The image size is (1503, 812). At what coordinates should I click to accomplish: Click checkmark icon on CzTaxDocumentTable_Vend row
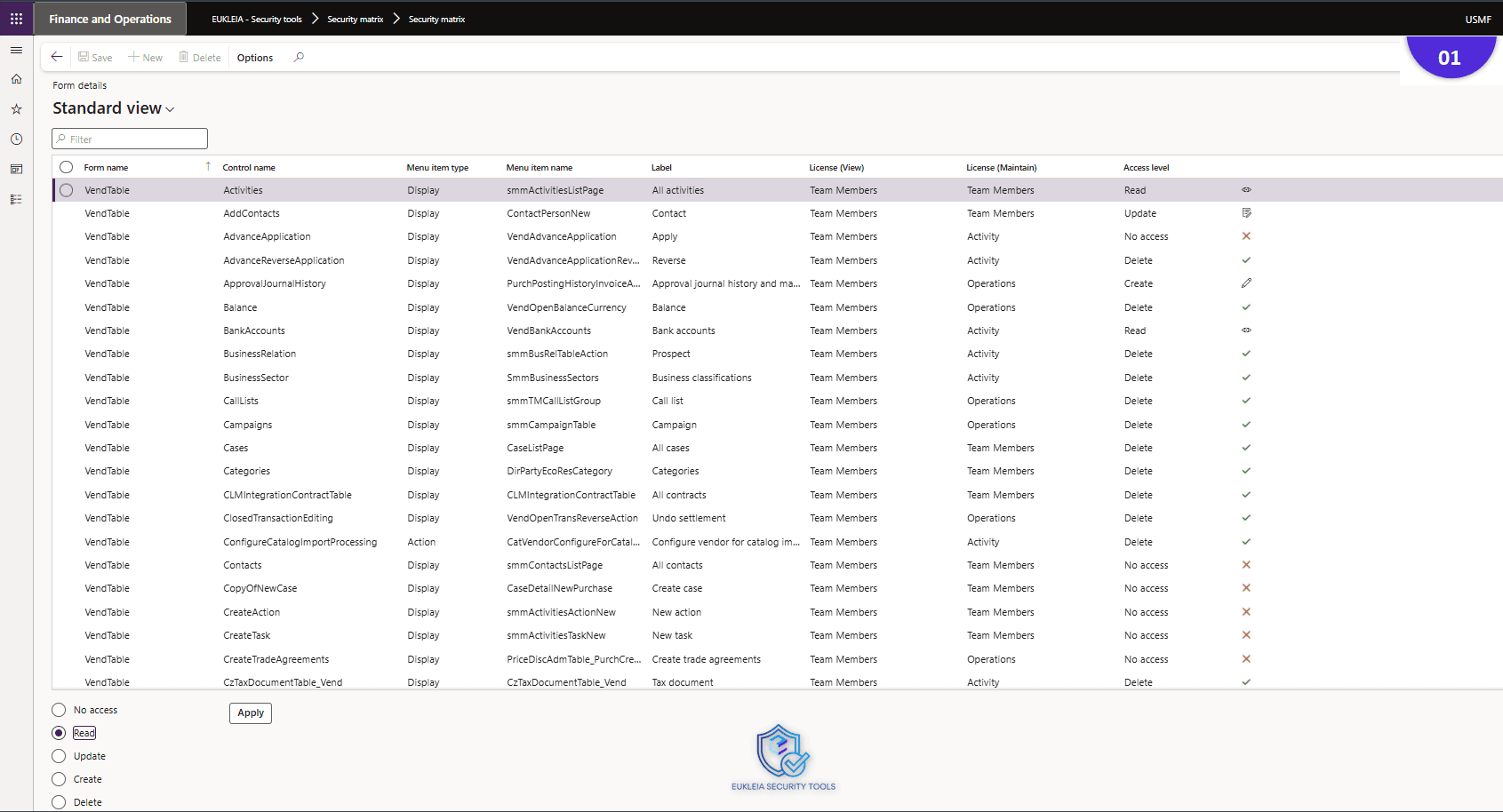point(1246,682)
